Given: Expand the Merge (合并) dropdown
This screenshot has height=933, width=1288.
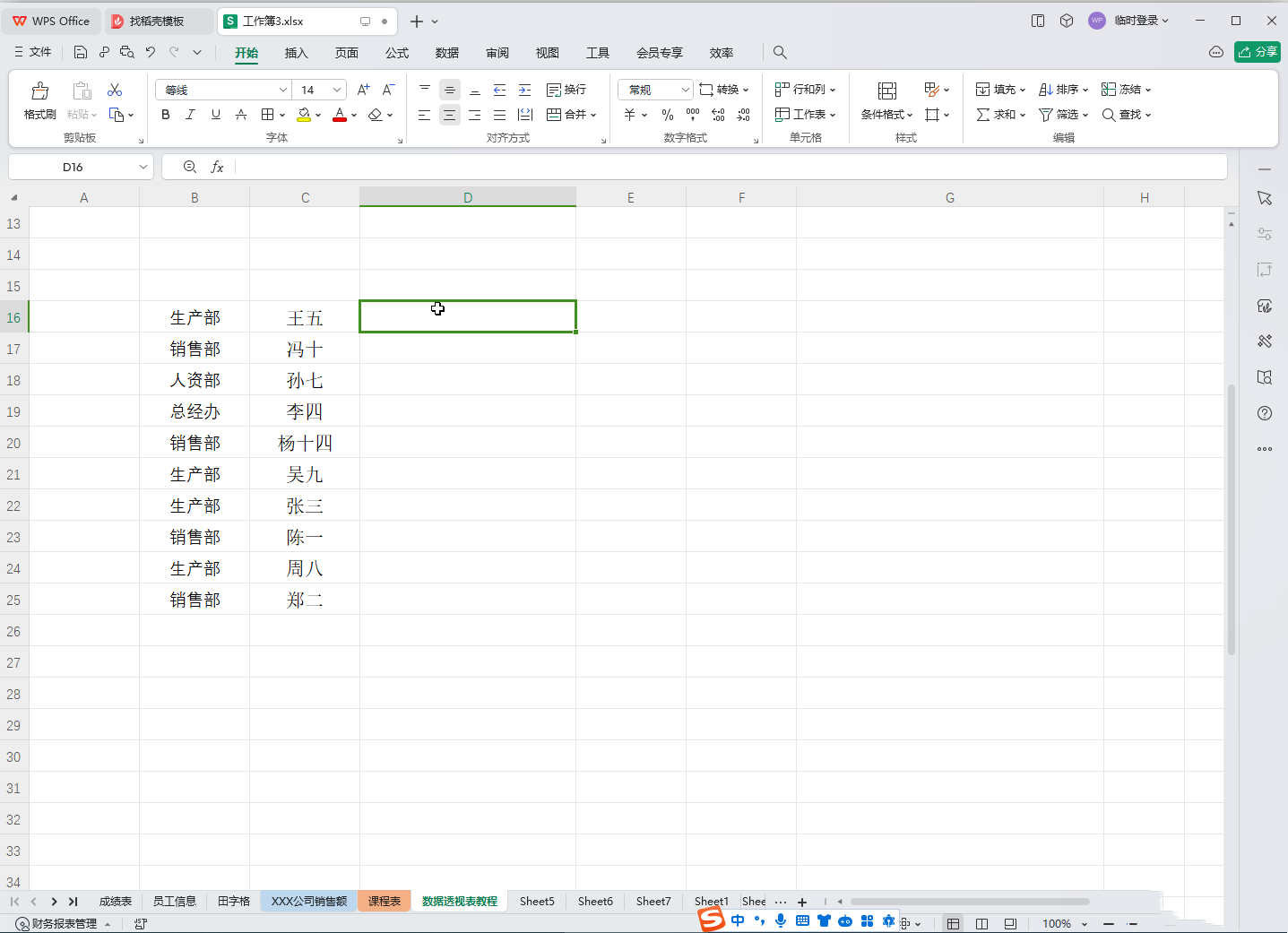Looking at the screenshot, I should tap(593, 115).
